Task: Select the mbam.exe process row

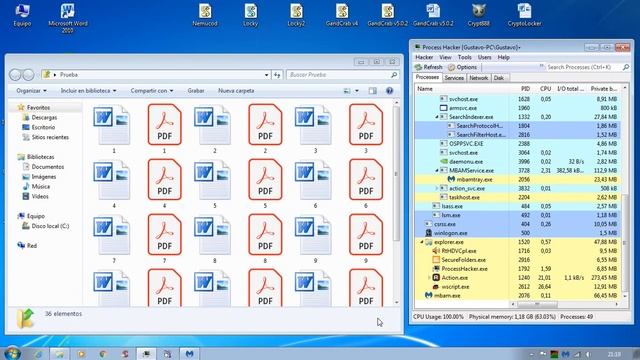Action: pyautogui.click(x=518, y=296)
